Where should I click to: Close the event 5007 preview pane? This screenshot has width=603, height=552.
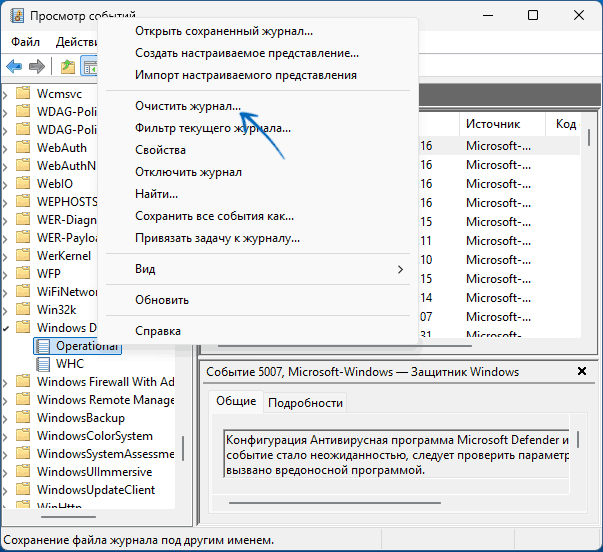582,371
